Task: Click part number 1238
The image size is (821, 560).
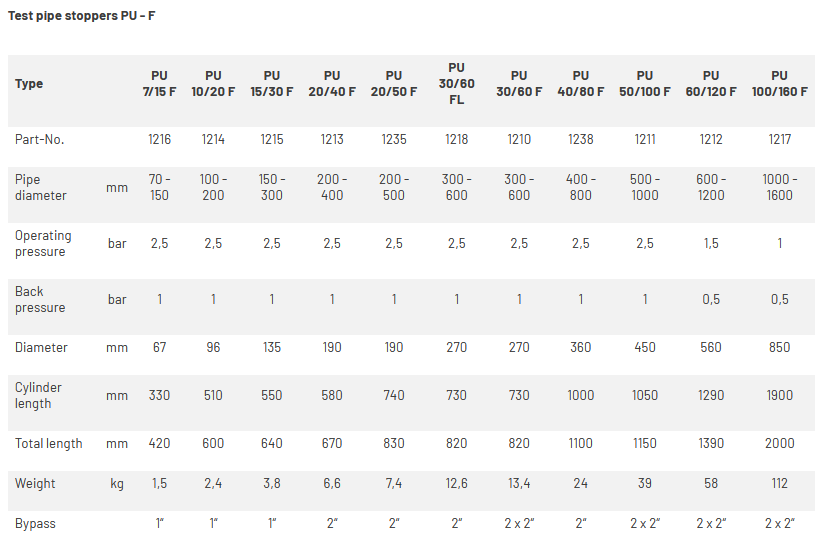Action: (581, 139)
